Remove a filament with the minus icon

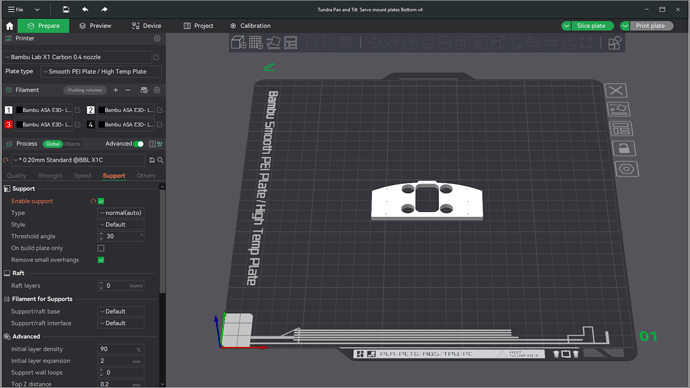[x=128, y=90]
